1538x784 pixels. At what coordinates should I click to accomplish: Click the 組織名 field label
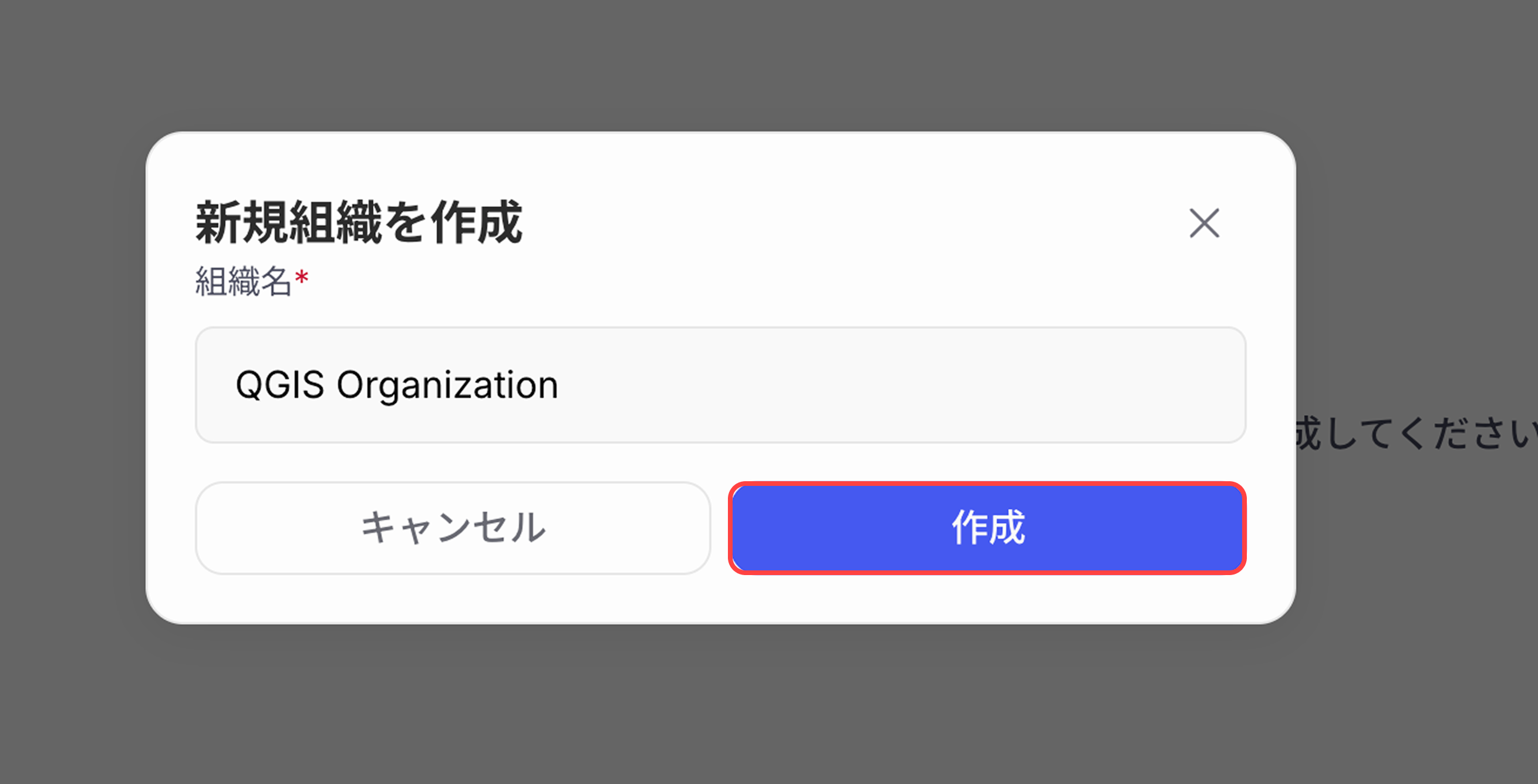(x=245, y=278)
